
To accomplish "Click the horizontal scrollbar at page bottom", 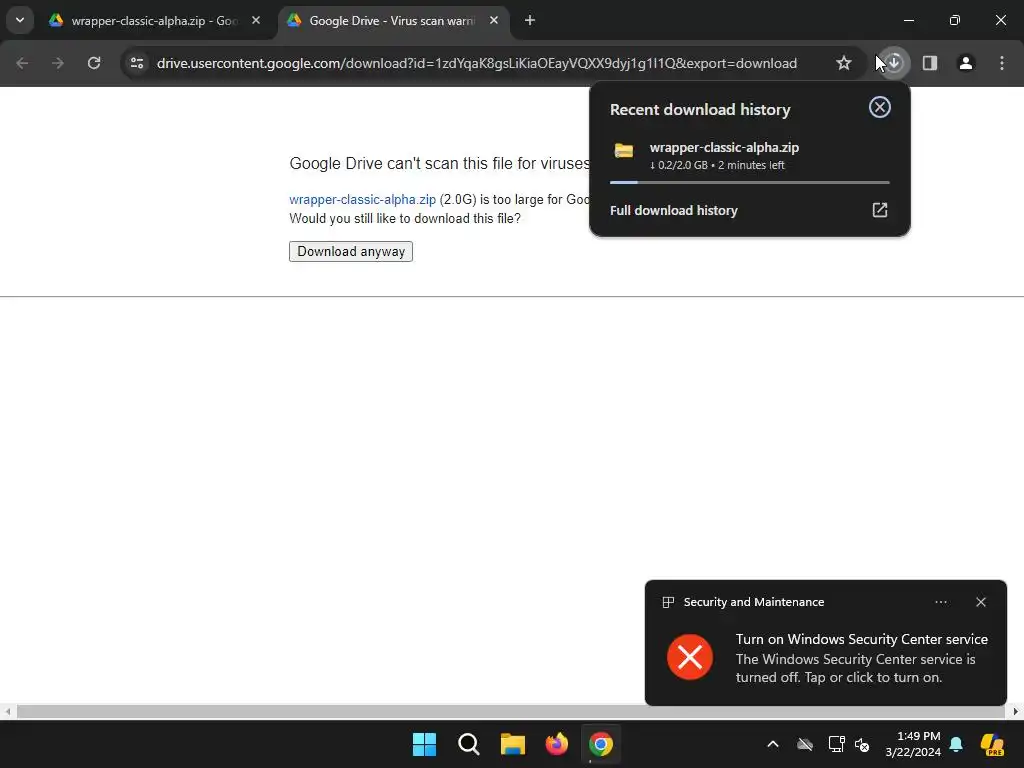I will click(511, 712).
